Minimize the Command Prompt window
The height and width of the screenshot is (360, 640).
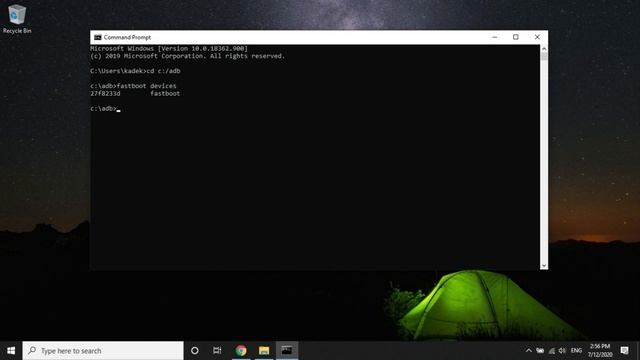pyautogui.click(x=495, y=37)
